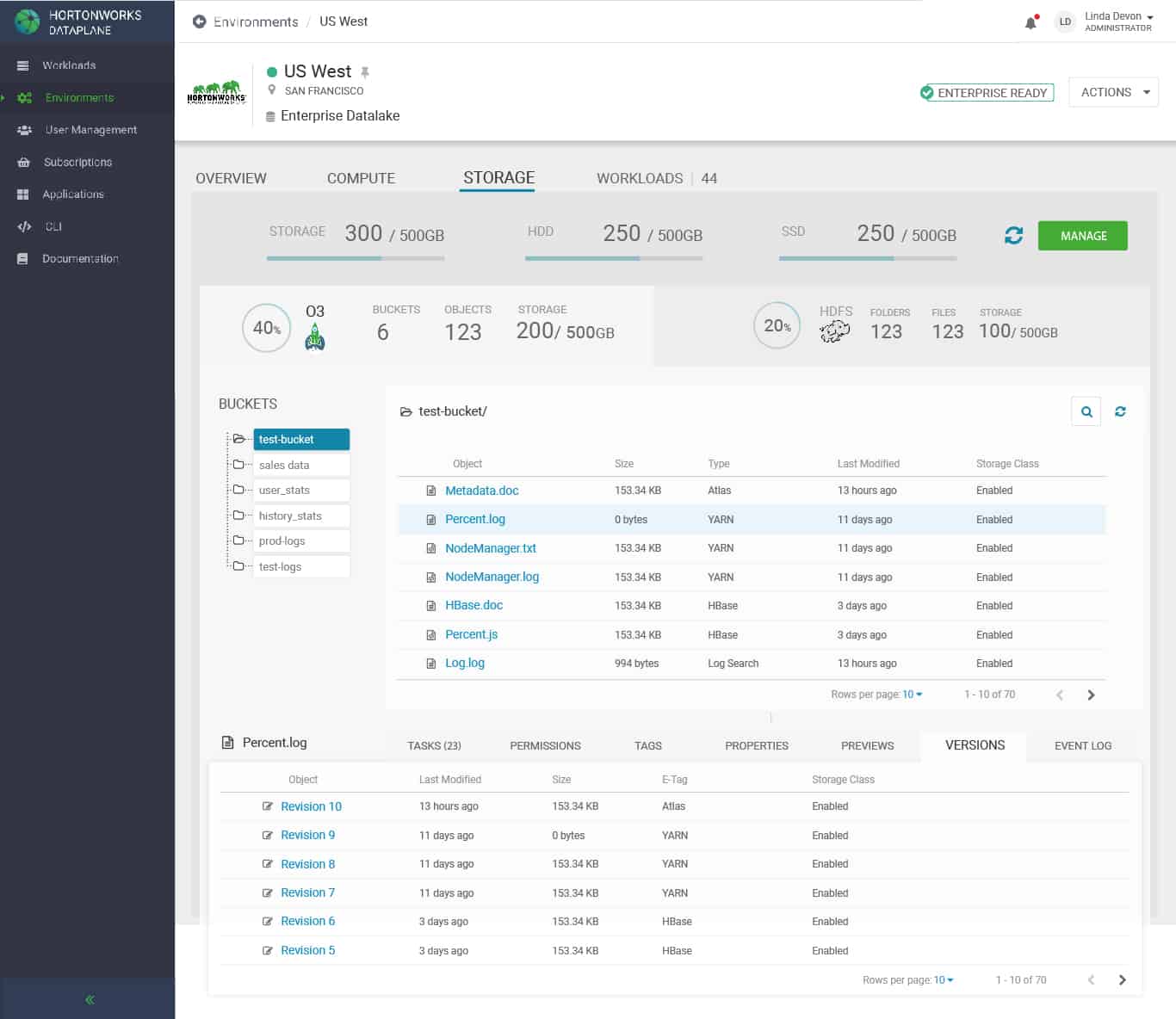Click the O3 rocket icon
The height and width of the screenshot is (1019, 1176).
[x=315, y=337]
